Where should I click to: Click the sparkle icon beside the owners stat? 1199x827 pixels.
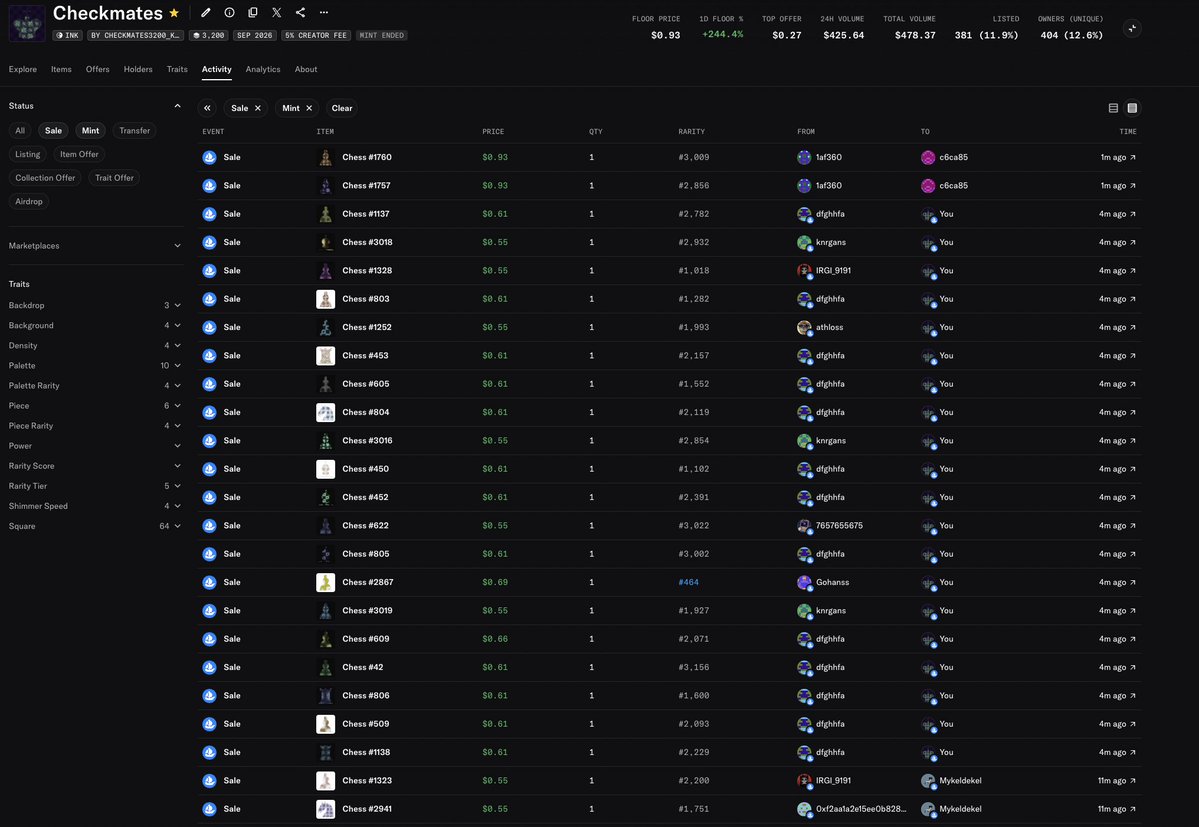pyautogui.click(x=1132, y=28)
